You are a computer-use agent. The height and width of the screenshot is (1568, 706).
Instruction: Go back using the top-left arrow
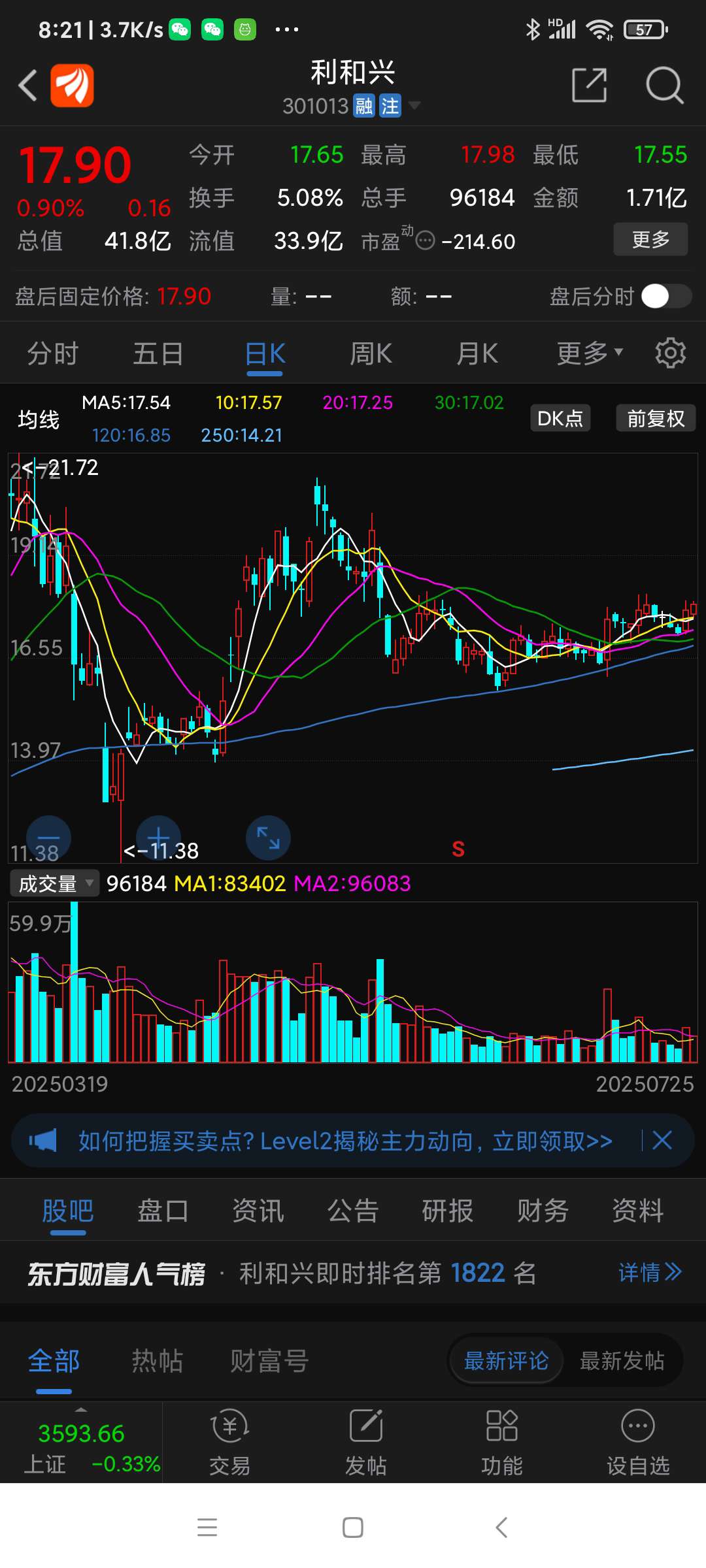tap(27, 86)
